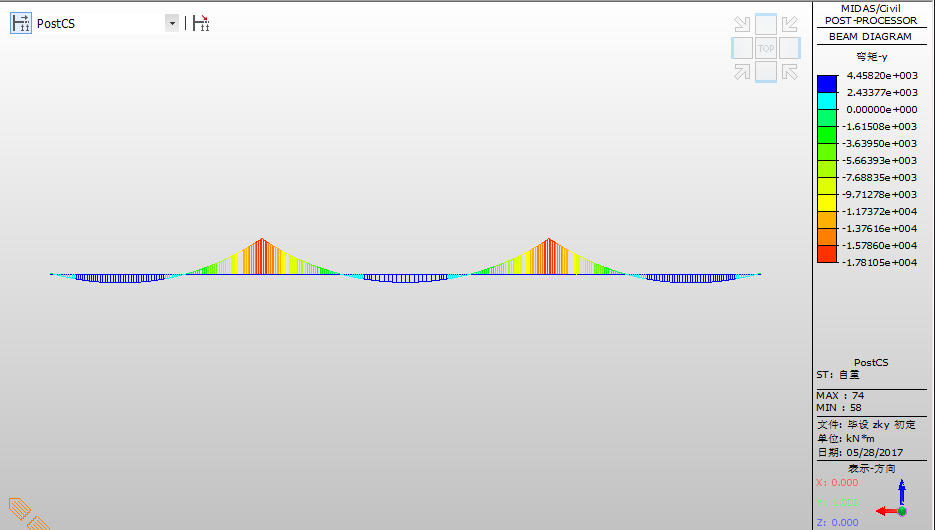Image resolution: width=935 pixels, height=530 pixels.
Task: Click the orange legend swatch near -1.57860e+004
Action: point(827,237)
